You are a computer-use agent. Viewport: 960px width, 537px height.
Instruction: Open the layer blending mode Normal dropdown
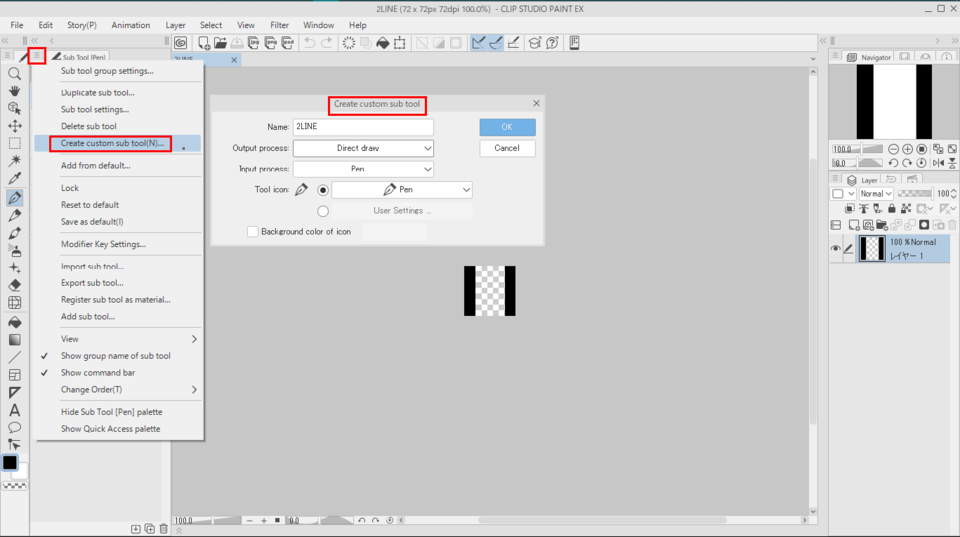(875, 193)
